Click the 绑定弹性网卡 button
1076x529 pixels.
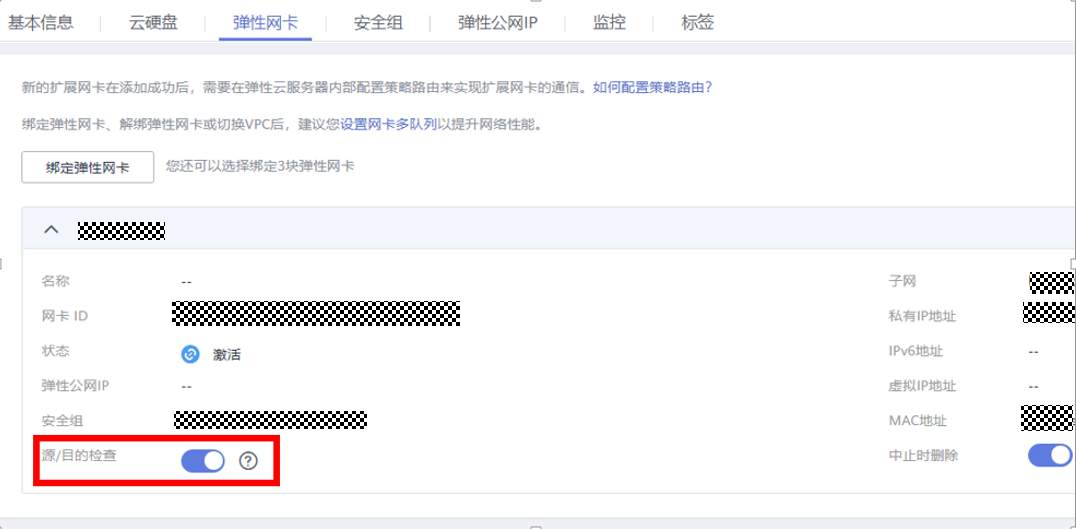point(88,167)
